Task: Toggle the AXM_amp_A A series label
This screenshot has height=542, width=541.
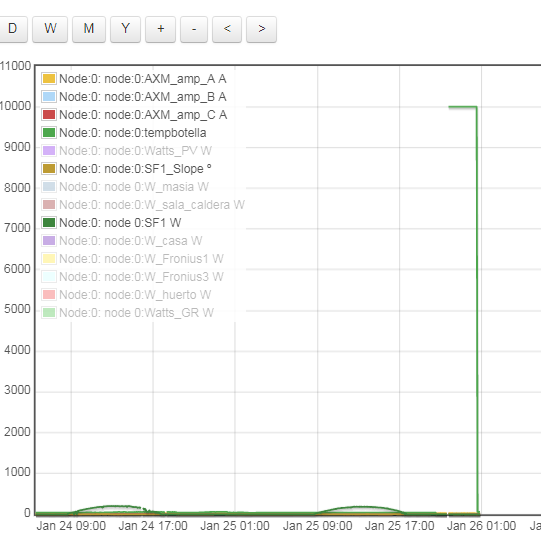Action: 143,79
